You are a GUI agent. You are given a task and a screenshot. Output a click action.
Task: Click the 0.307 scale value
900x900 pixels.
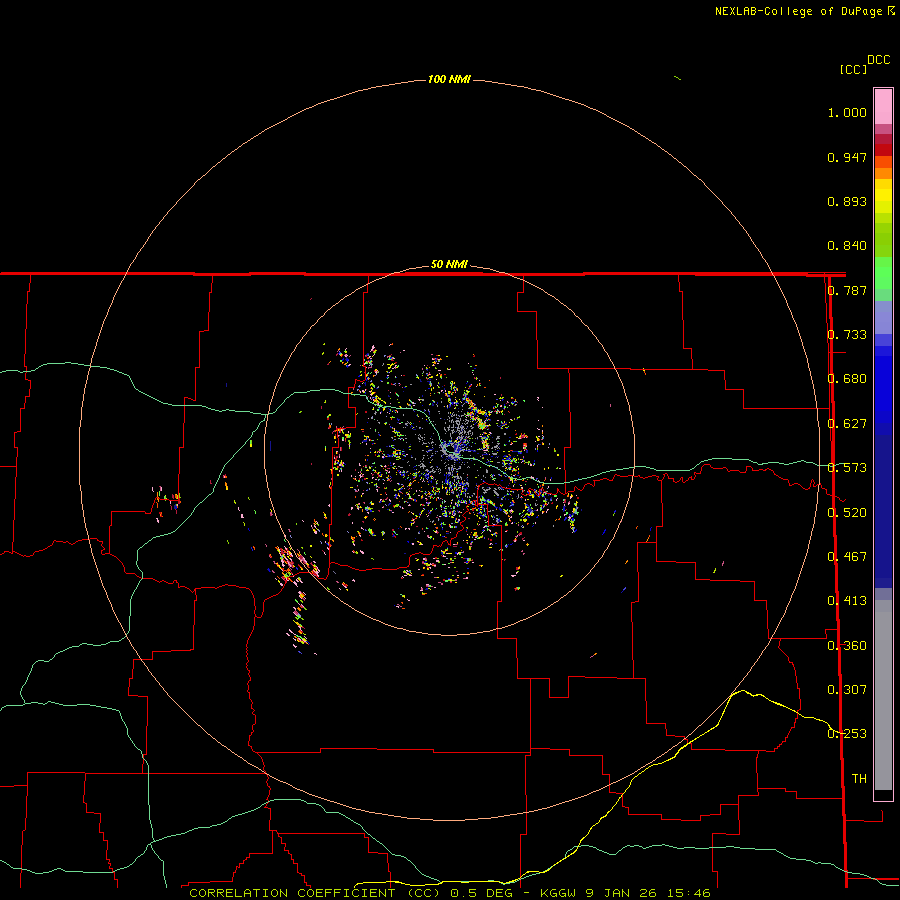point(847,690)
